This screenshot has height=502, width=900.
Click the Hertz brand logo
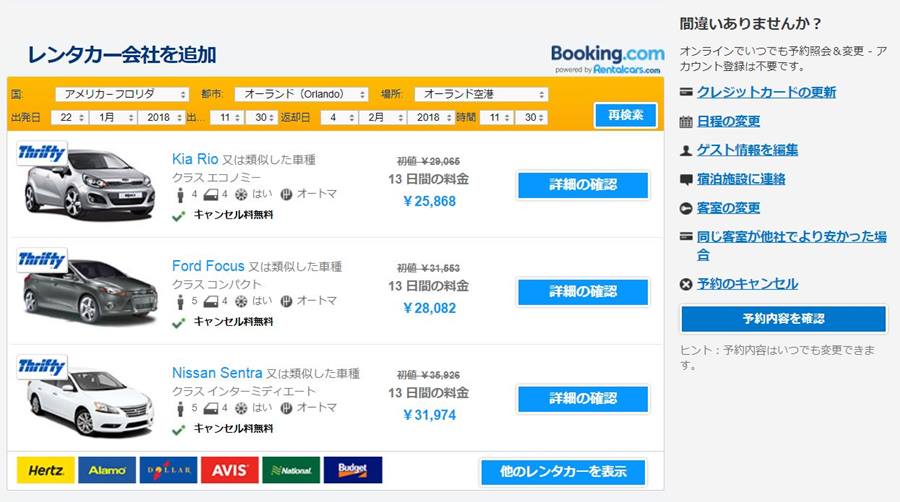(x=45, y=470)
